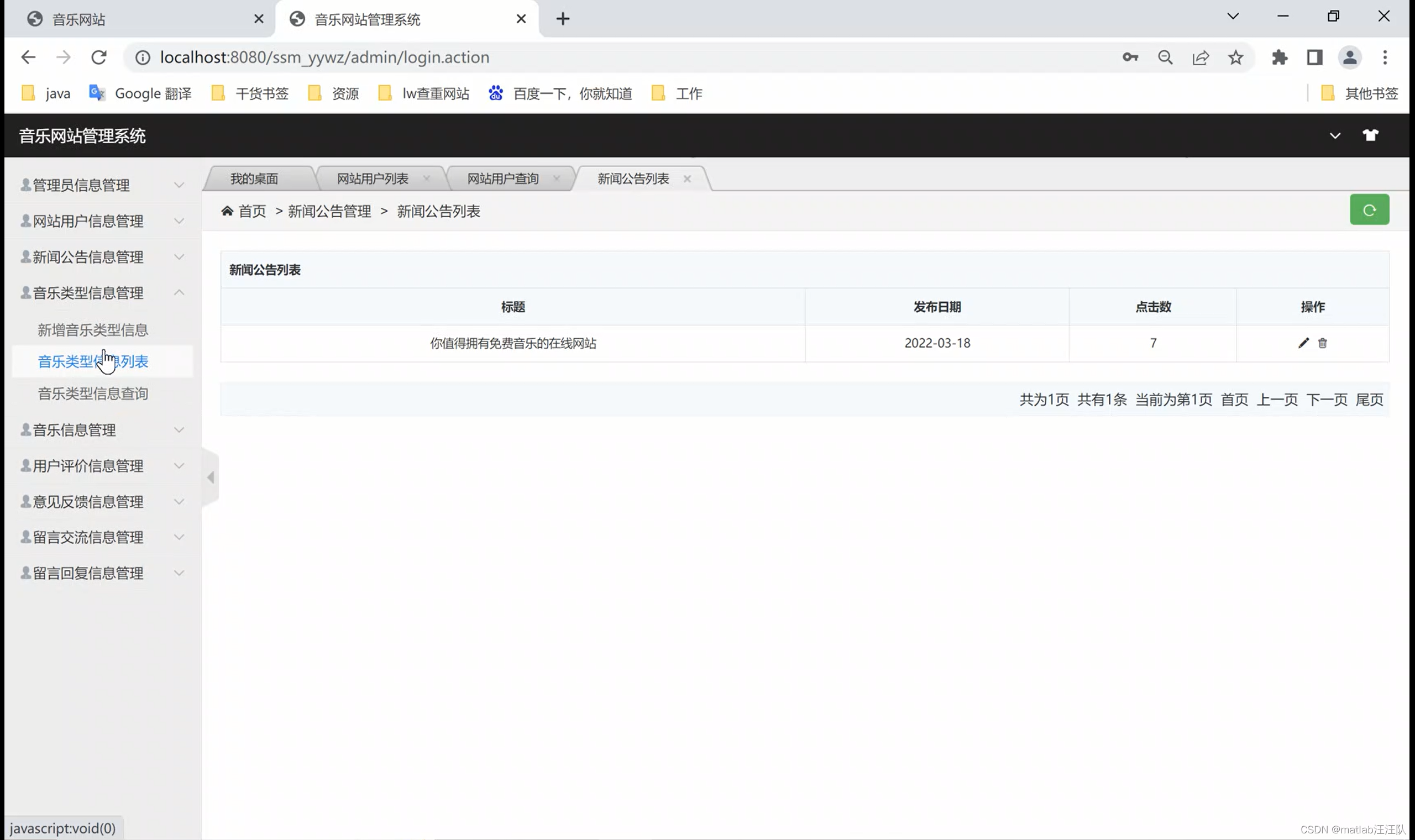Click 下一页 pagination link

coord(1326,400)
